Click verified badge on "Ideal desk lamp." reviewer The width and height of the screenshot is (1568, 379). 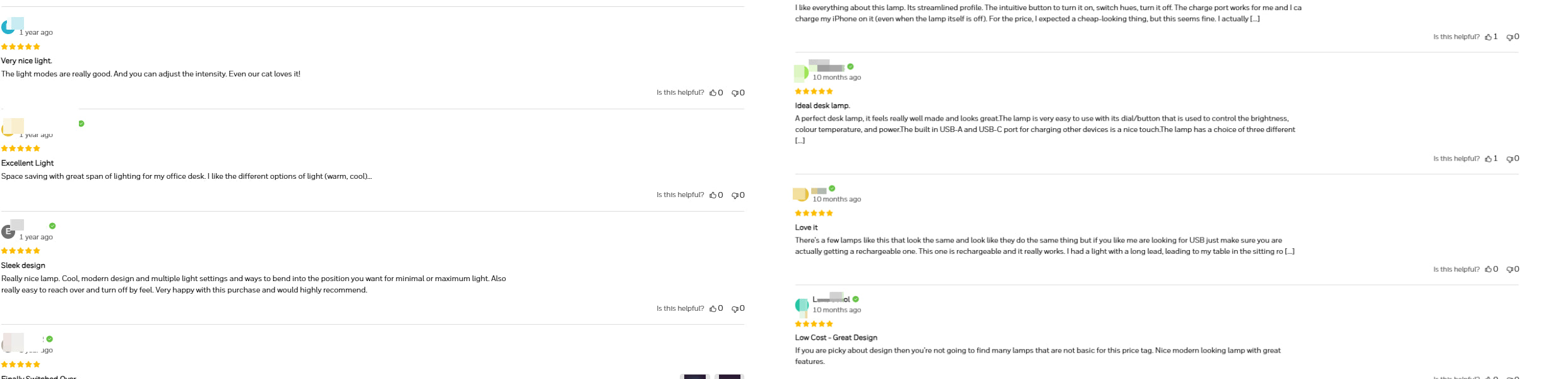pyautogui.click(x=850, y=67)
